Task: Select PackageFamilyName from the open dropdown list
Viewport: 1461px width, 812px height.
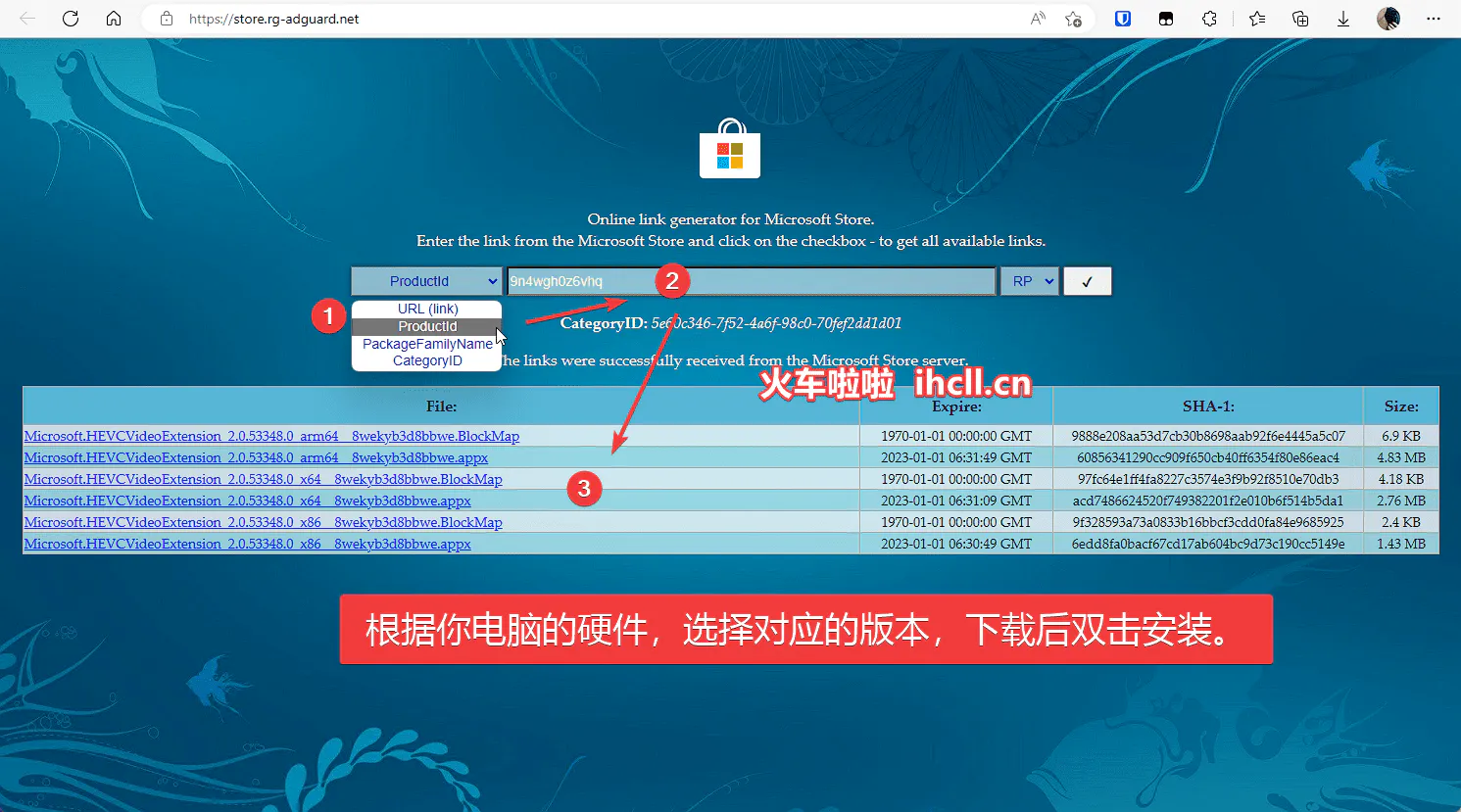Action: (426, 344)
